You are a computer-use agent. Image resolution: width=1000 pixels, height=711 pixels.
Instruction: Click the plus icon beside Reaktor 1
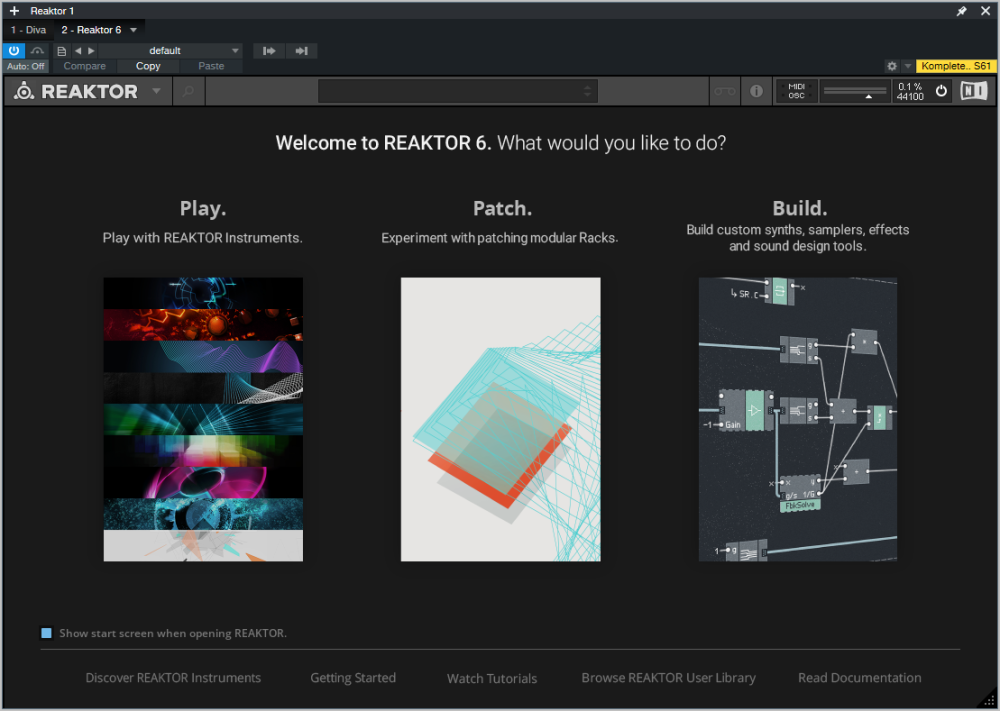tap(14, 11)
